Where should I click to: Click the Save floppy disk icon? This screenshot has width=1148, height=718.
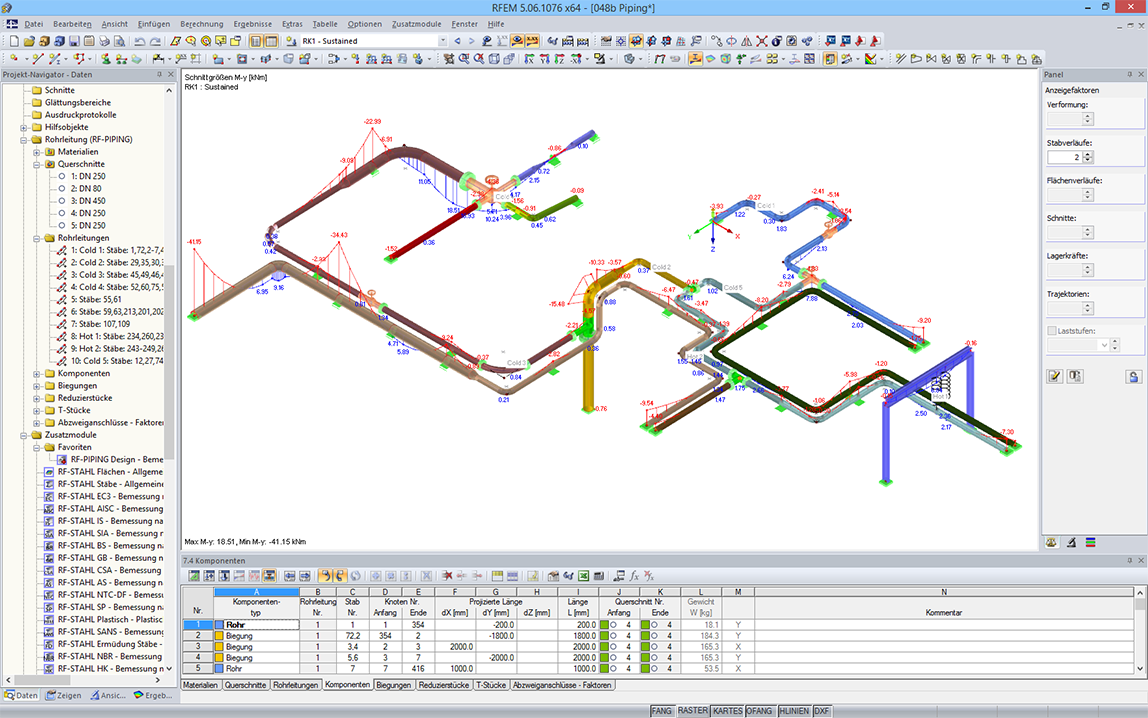coord(74,41)
